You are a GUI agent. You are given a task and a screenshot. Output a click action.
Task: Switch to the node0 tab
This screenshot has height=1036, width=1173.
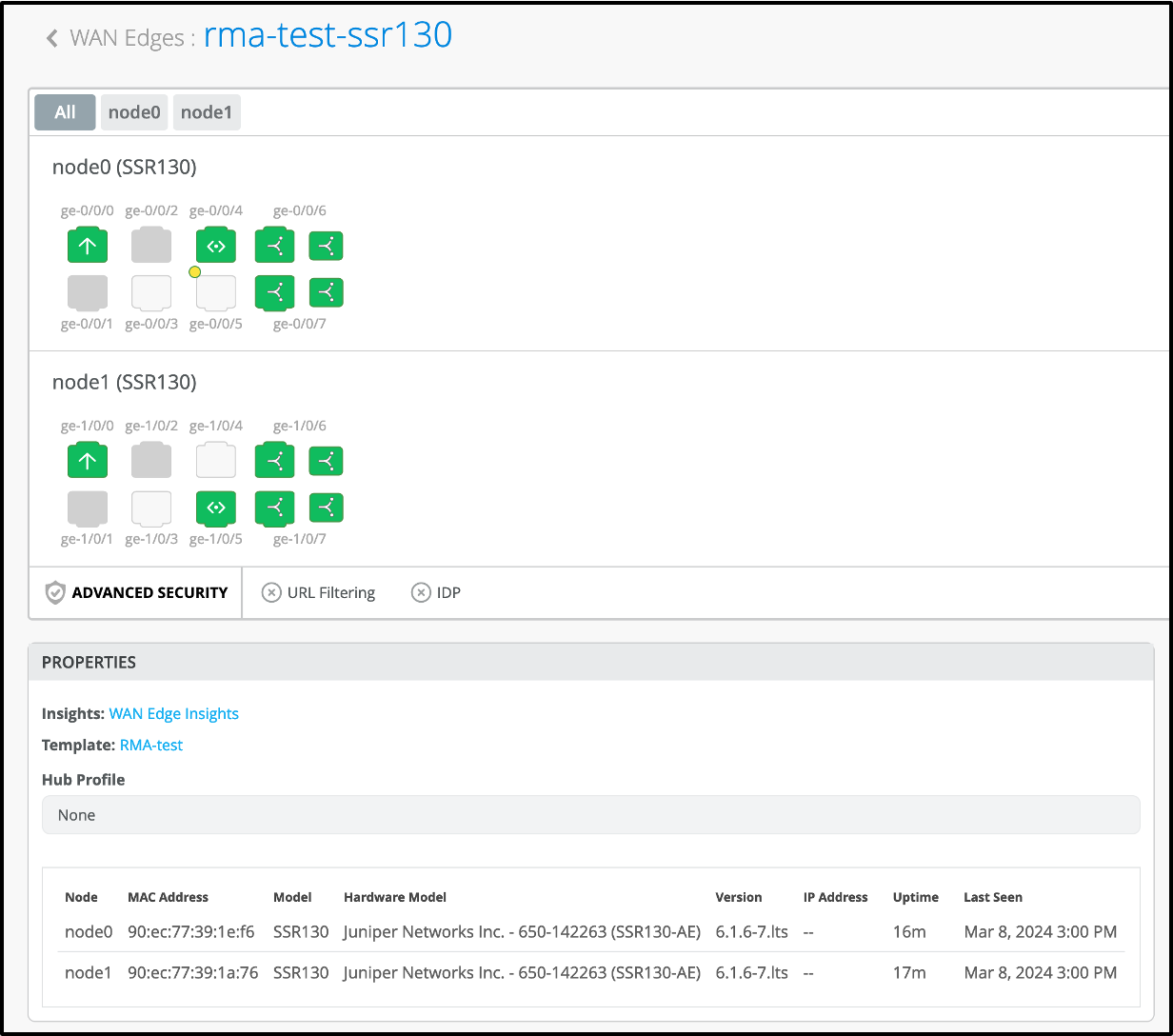[x=134, y=112]
